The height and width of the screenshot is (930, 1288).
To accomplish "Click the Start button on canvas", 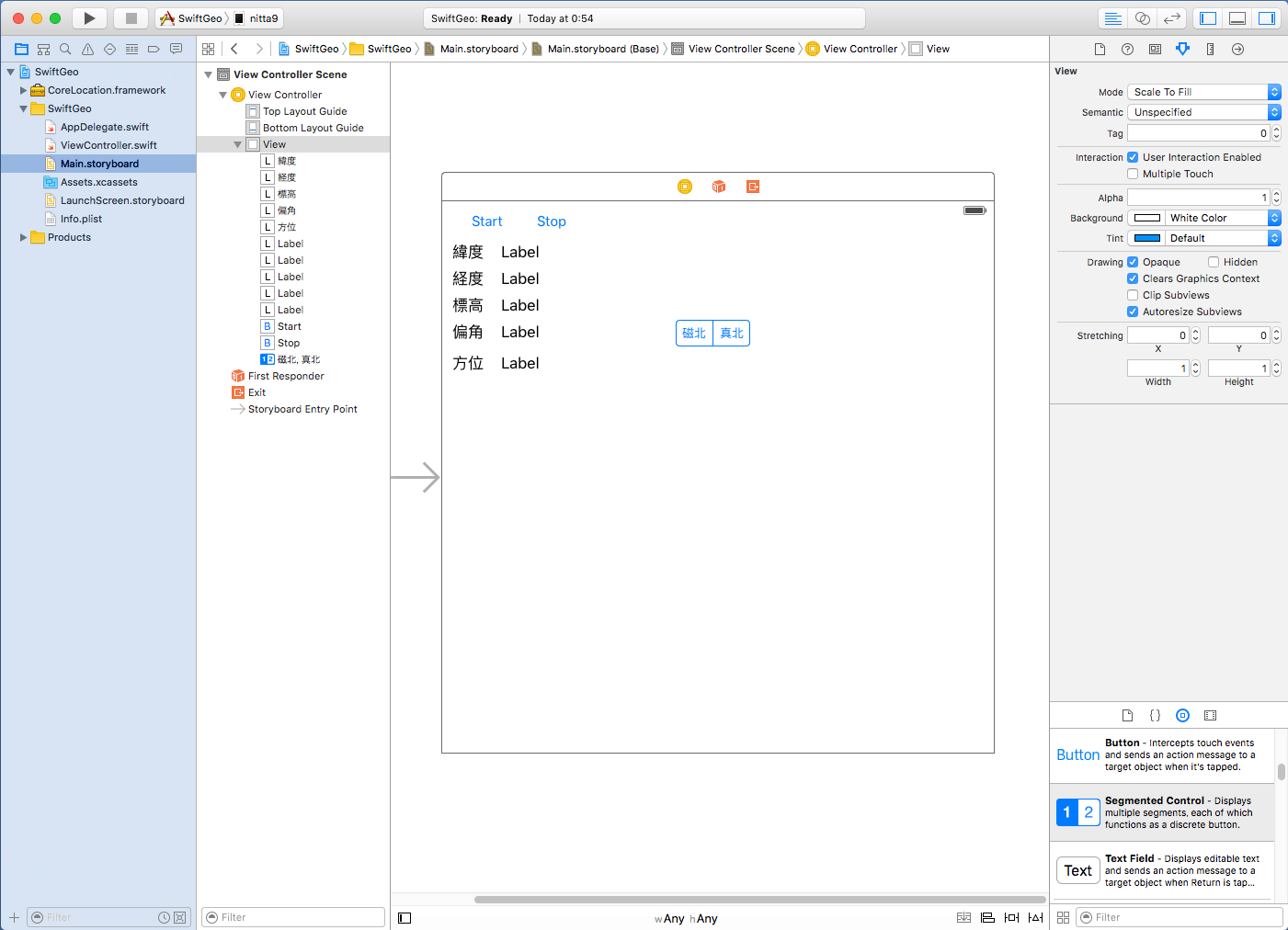I will click(486, 221).
